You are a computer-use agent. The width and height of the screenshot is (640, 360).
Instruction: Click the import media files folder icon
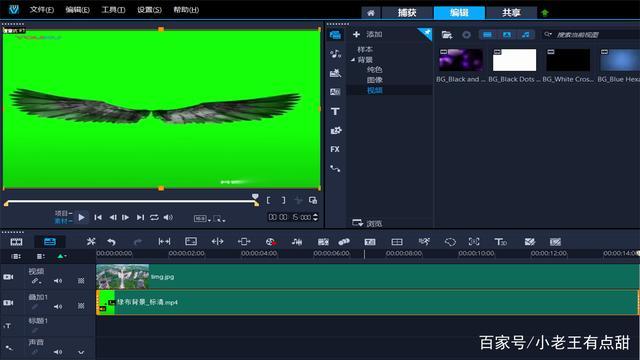[x=447, y=35]
